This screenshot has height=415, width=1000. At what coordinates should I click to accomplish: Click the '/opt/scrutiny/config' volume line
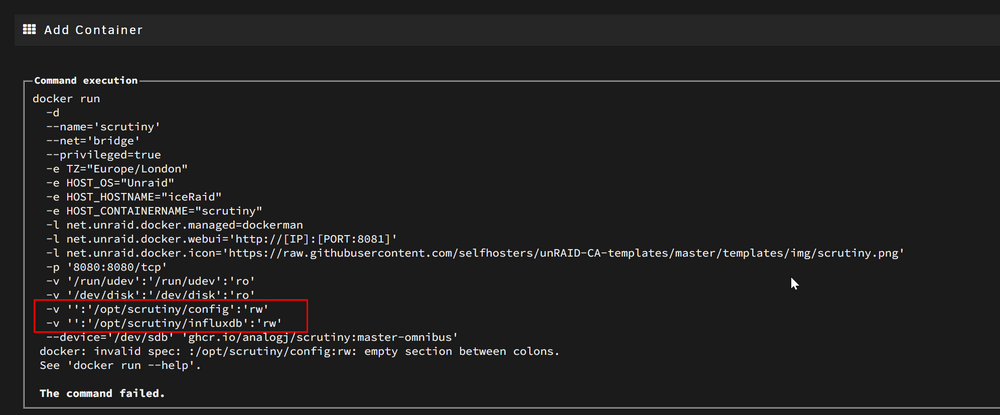(158, 309)
